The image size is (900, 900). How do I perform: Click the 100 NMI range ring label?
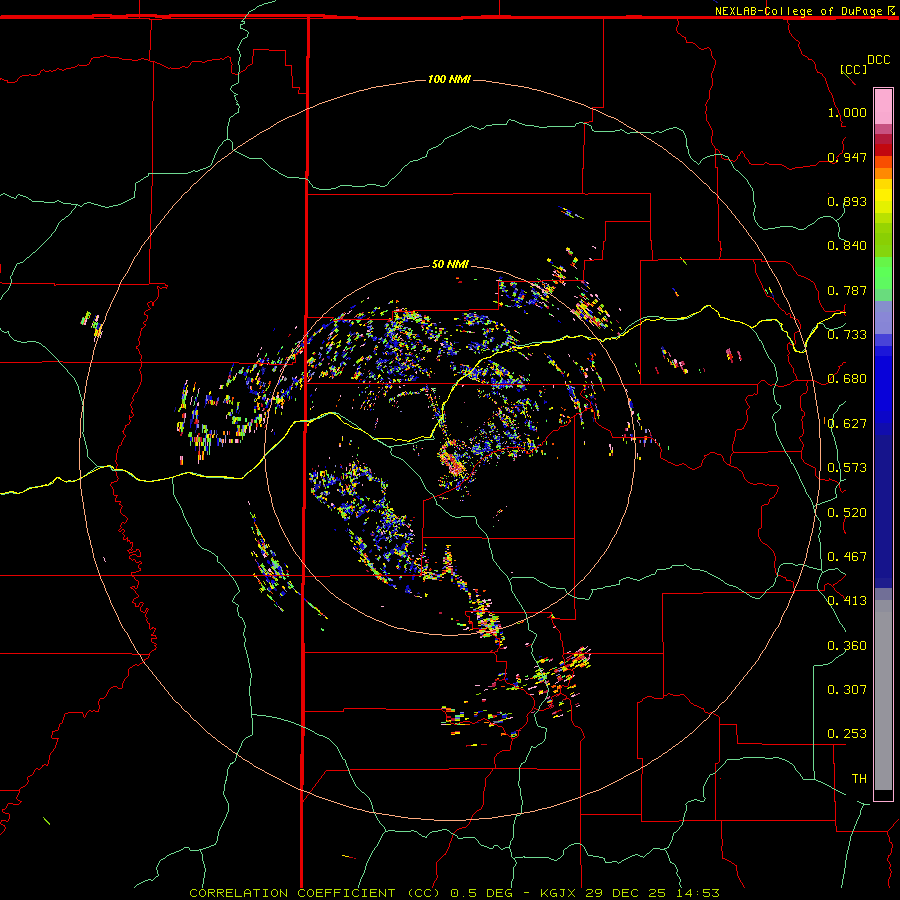pyautogui.click(x=449, y=79)
